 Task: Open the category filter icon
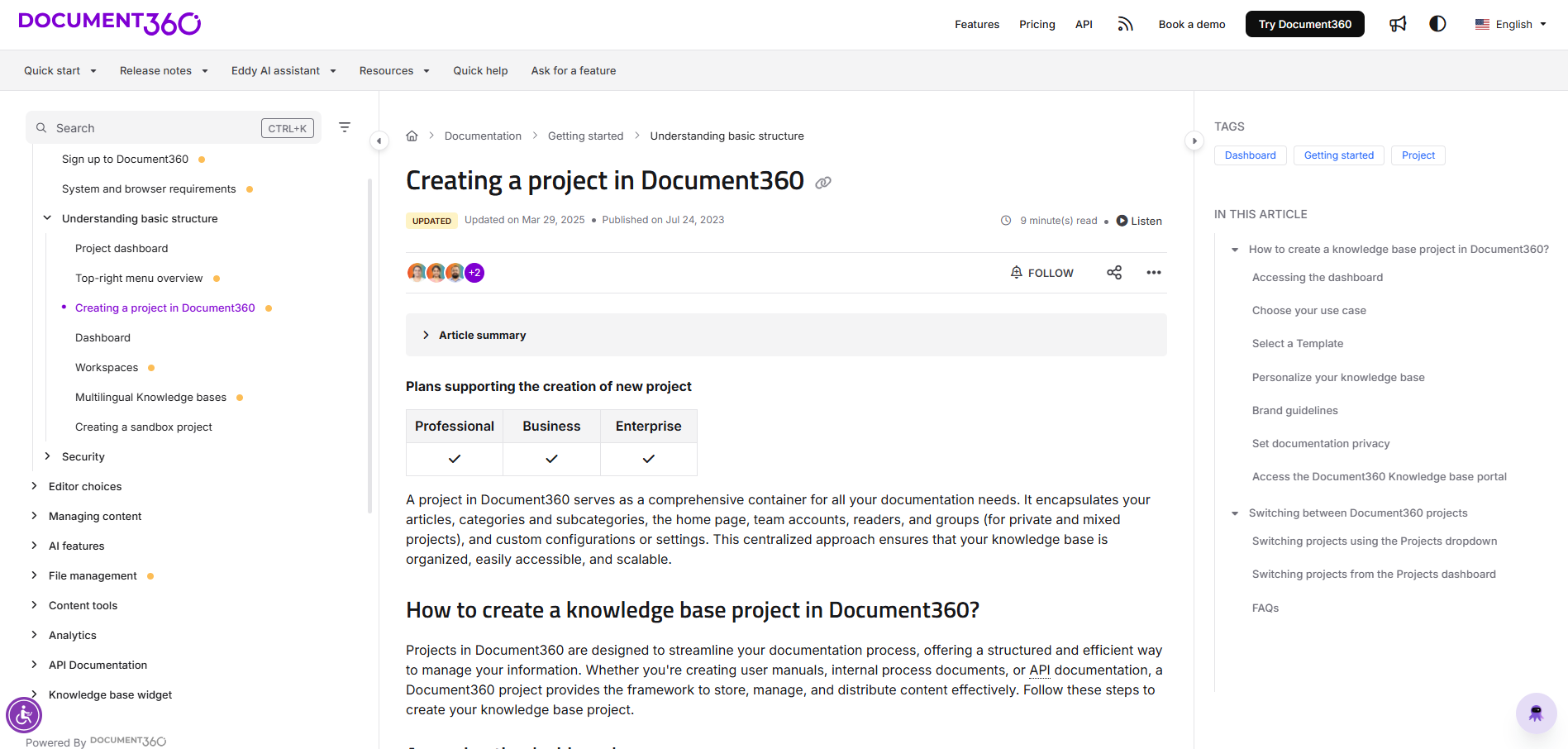tap(345, 127)
